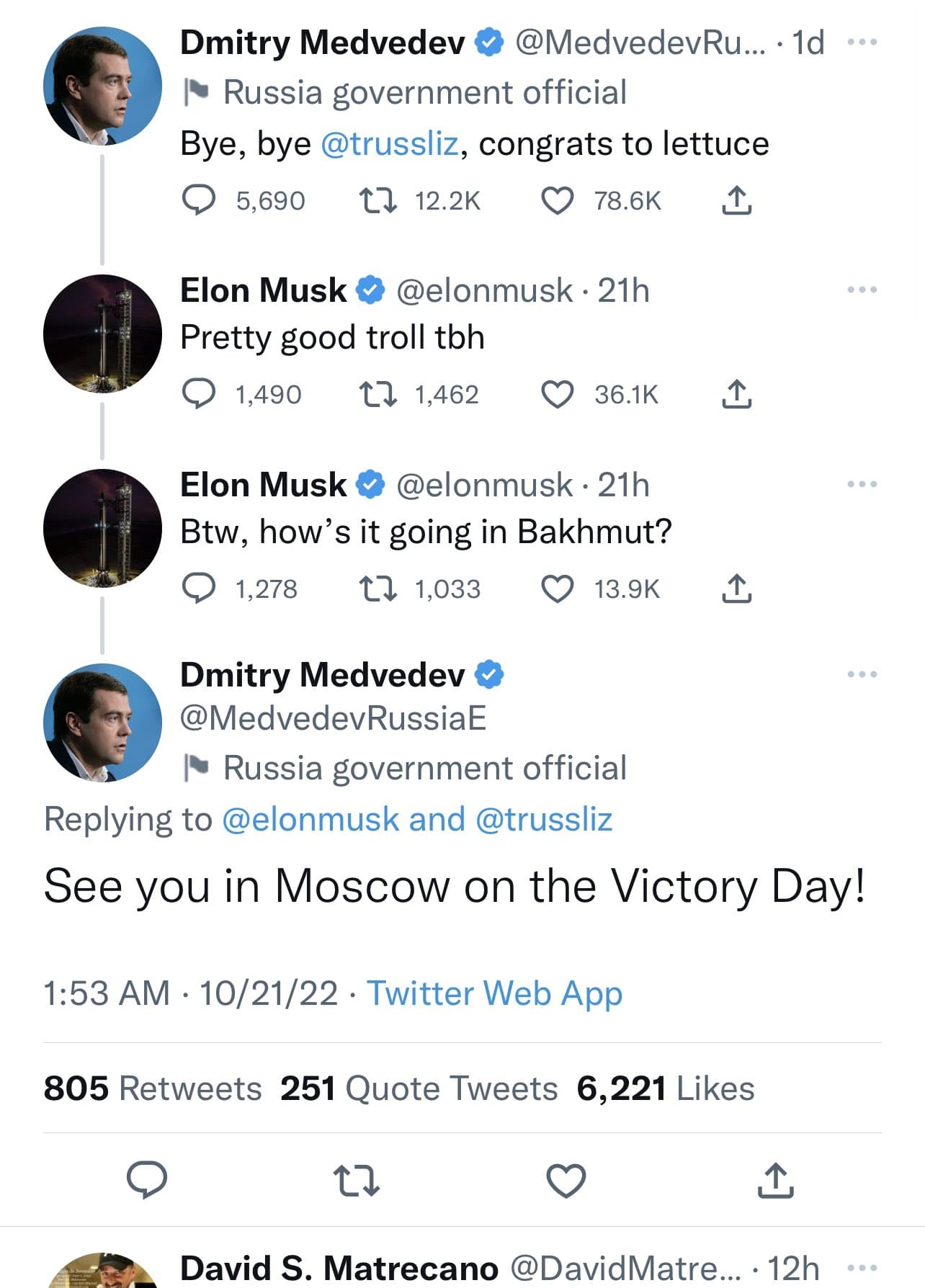Like the 'See you in Moscow' tweet
925x1288 pixels.
click(566, 1181)
